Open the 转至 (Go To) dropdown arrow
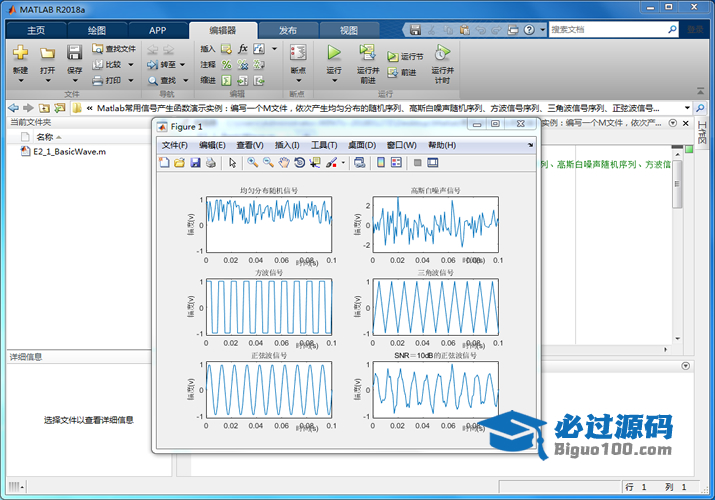 coord(182,65)
